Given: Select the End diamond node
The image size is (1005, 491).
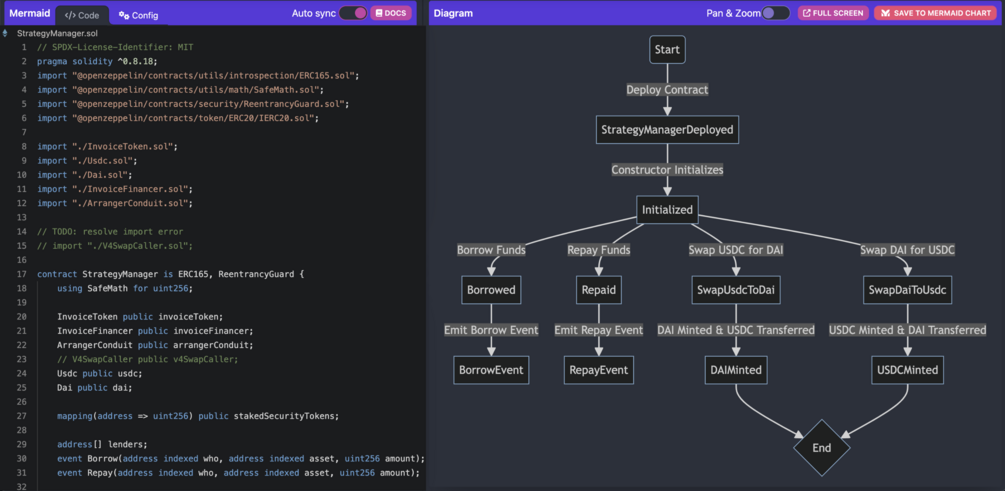Looking at the screenshot, I should pos(821,448).
